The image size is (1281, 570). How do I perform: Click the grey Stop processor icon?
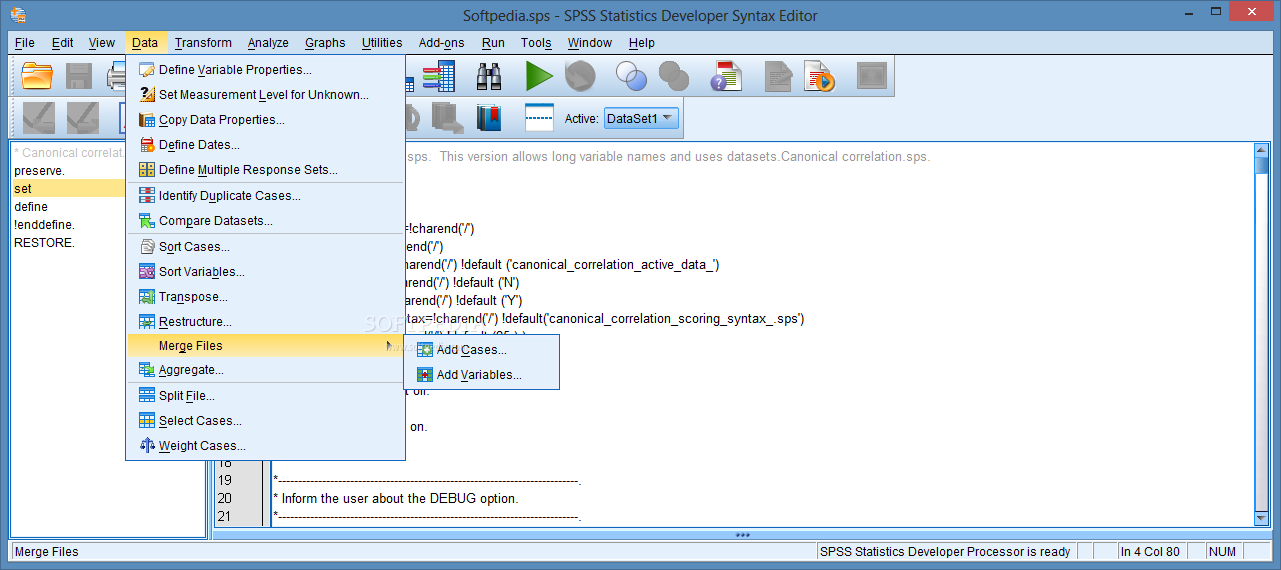pos(580,76)
